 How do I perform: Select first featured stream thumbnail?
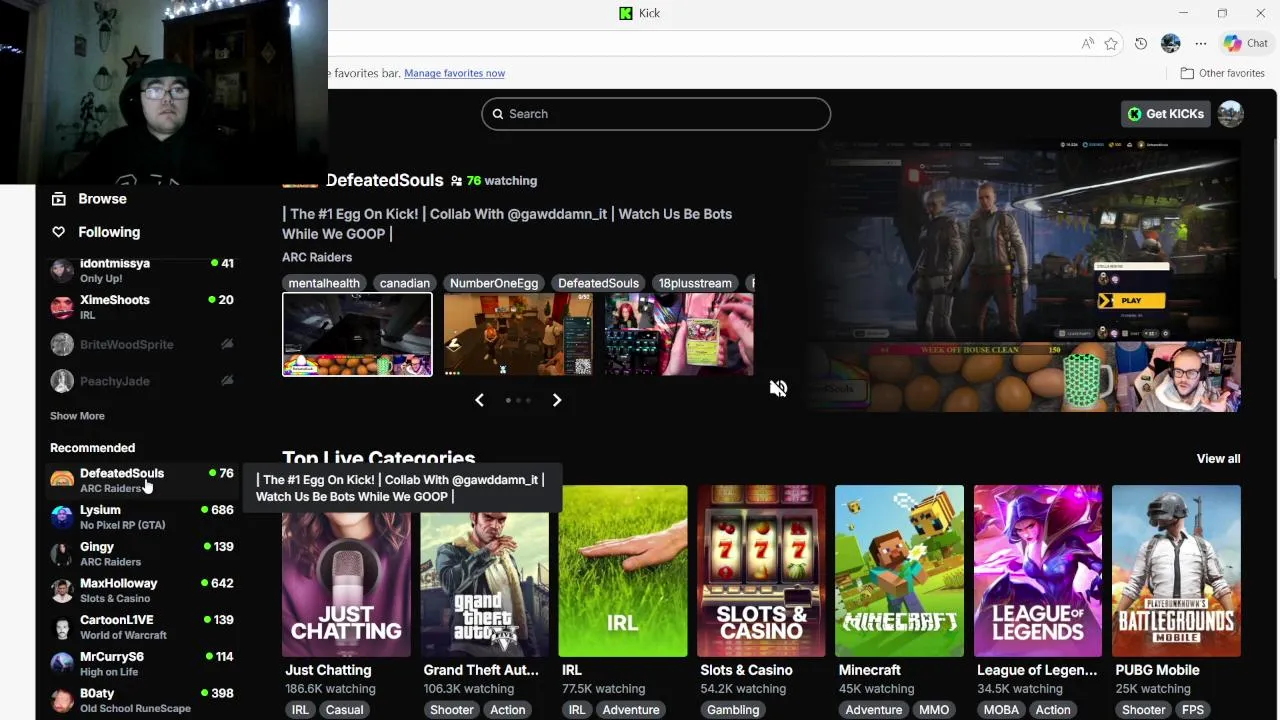357,335
